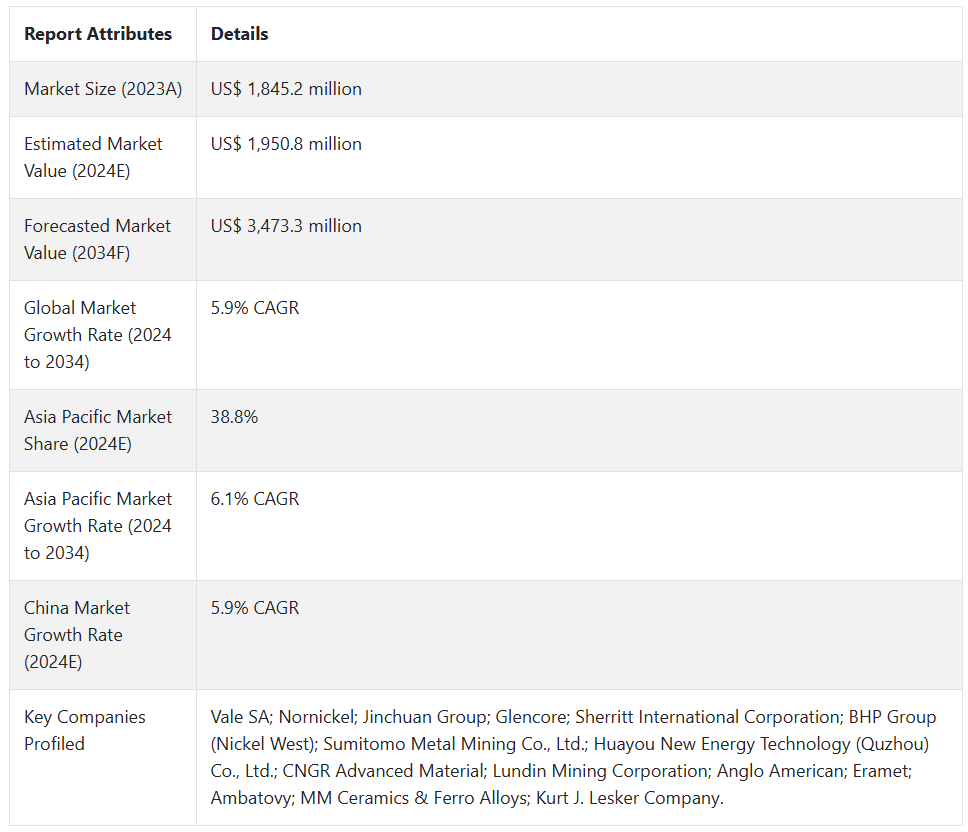
Task: Select the Asia Pacific Market Share label
Action: [x=97, y=430]
